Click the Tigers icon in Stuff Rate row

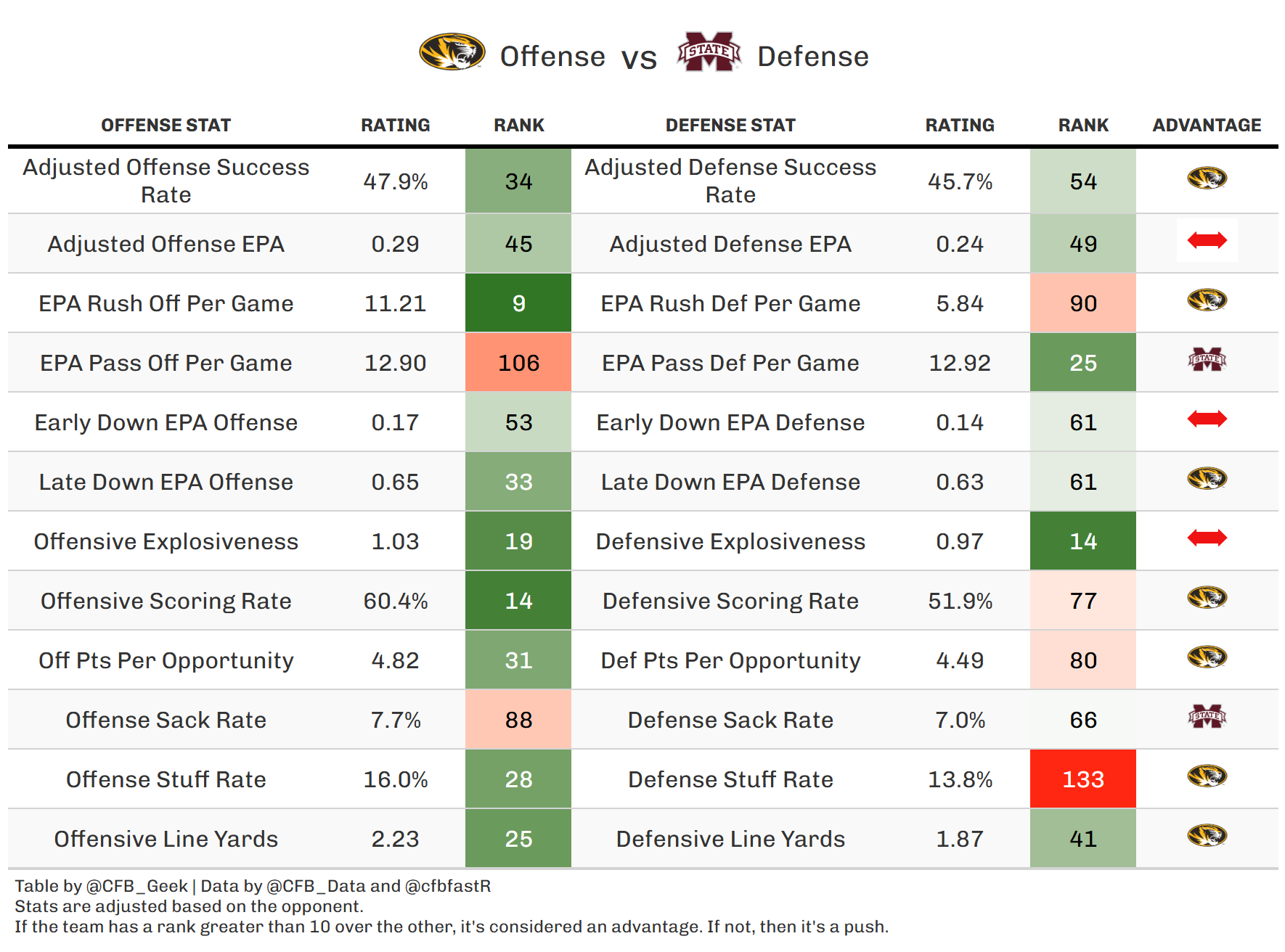[x=1207, y=776]
